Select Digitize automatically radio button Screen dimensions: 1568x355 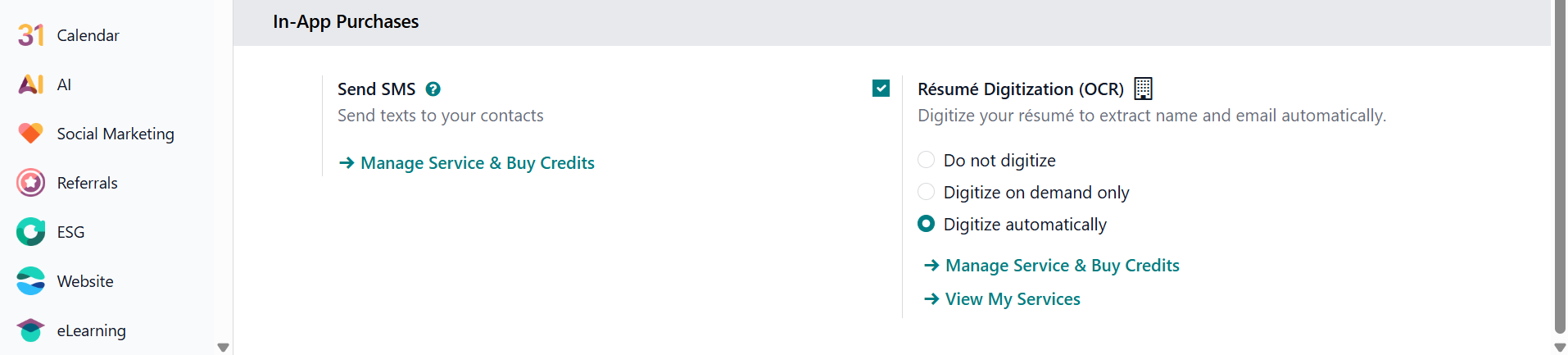tap(926, 224)
